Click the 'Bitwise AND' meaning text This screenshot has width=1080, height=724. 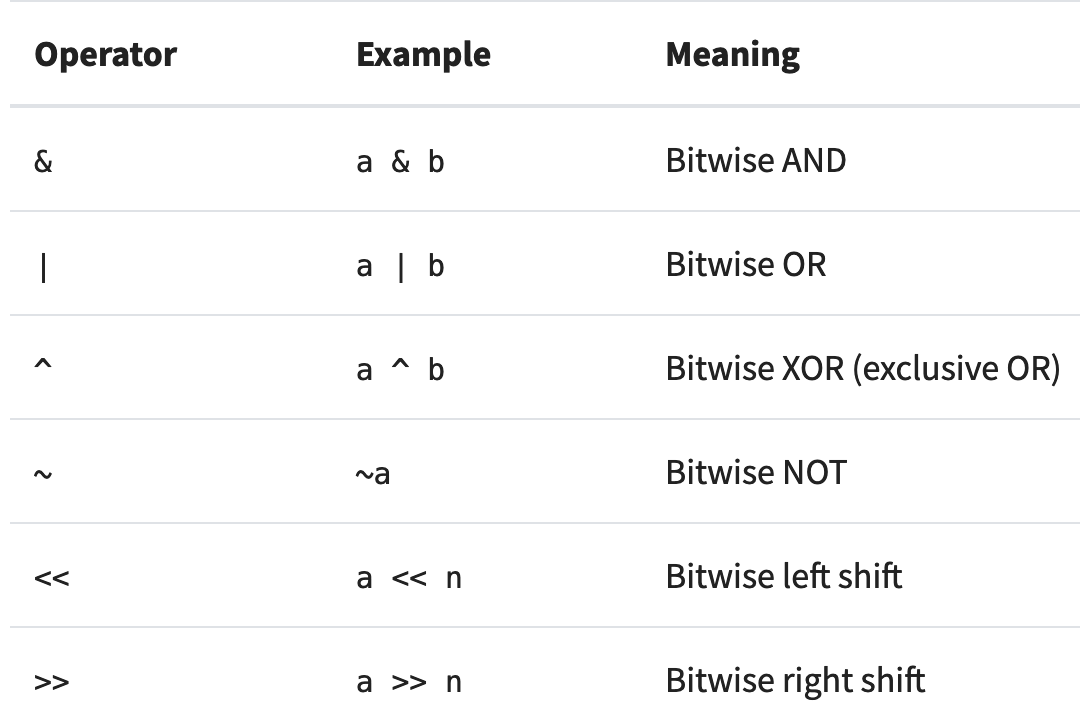(x=755, y=161)
